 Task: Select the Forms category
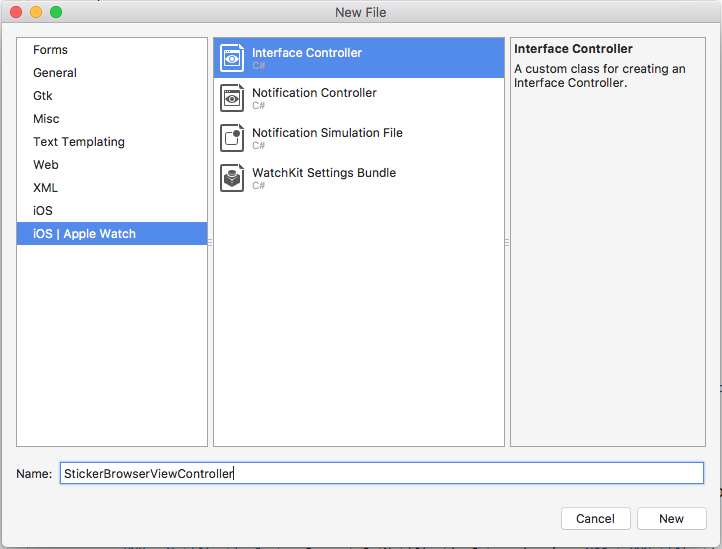[50, 50]
